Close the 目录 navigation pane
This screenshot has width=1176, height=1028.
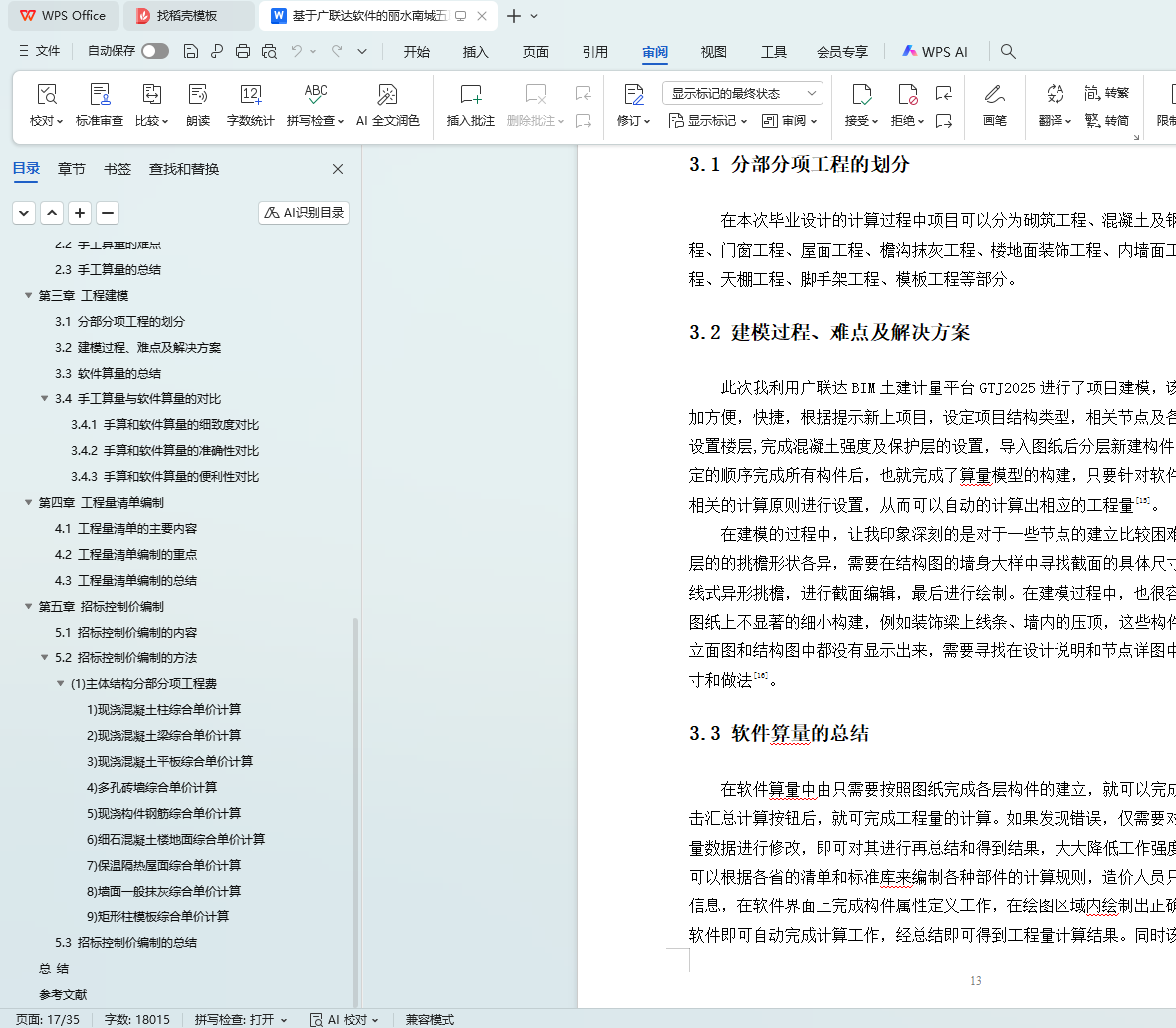click(x=338, y=169)
